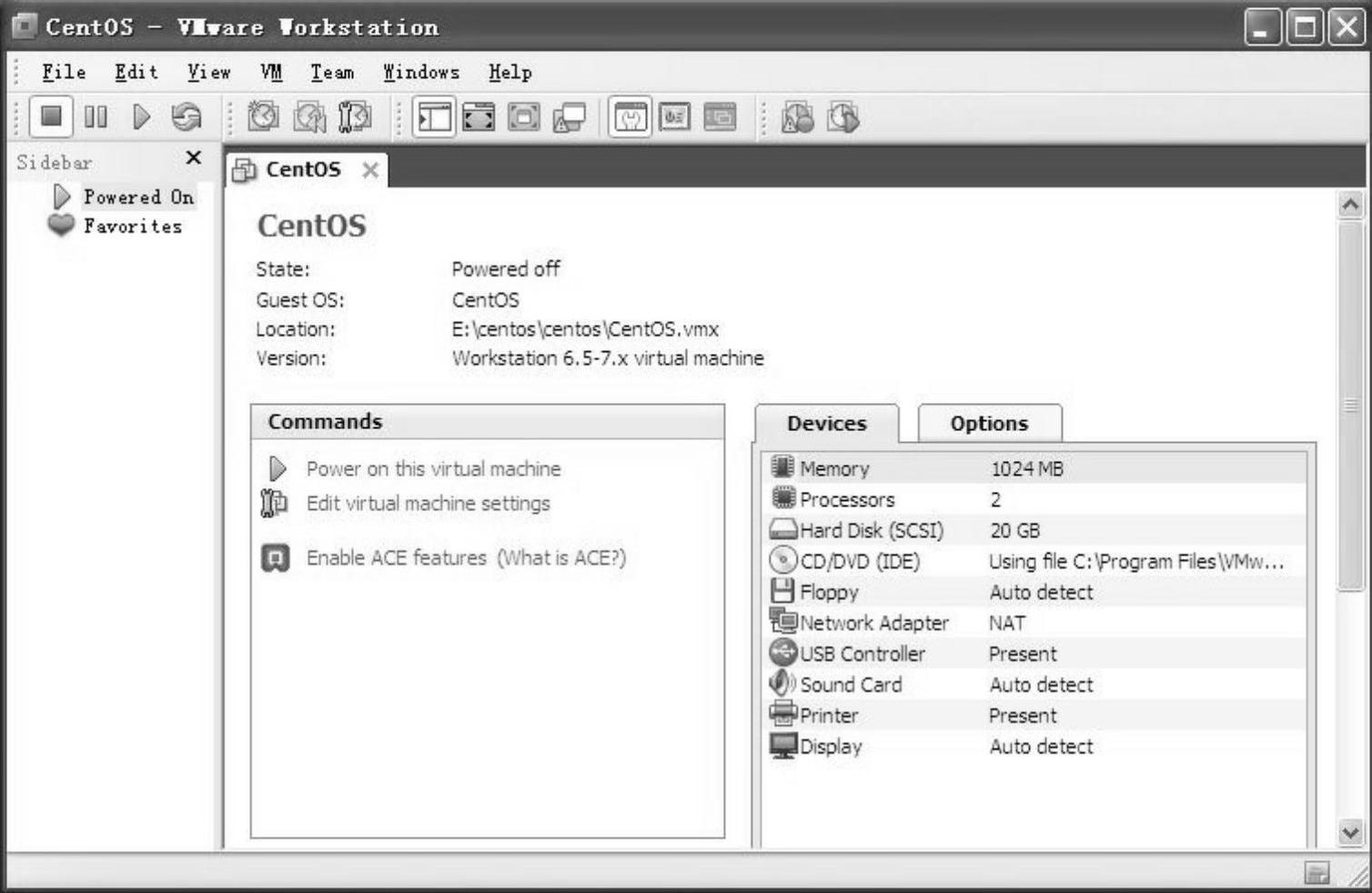The height and width of the screenshot is (893, 1372).
Task: Switch to the Options tab
Action: click(x=989, y=424)
